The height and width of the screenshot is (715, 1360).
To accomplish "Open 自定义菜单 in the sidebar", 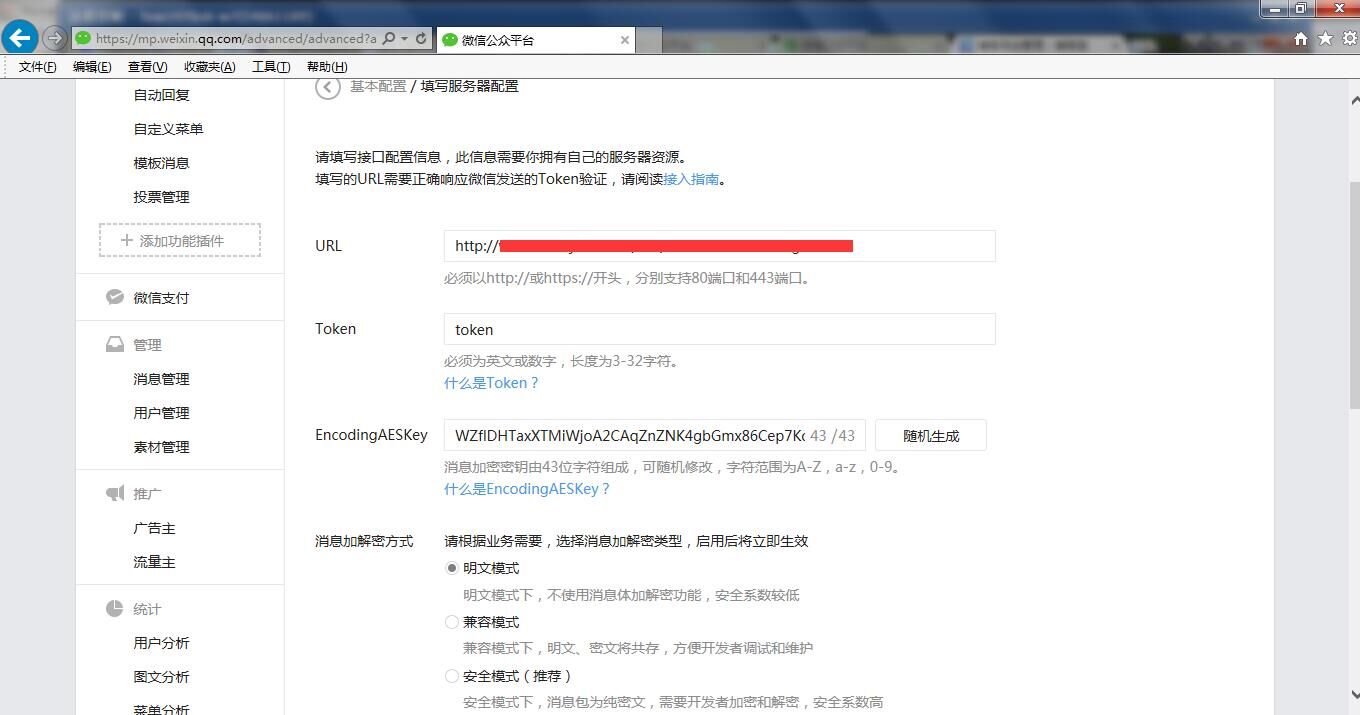I will click(169, 129).
